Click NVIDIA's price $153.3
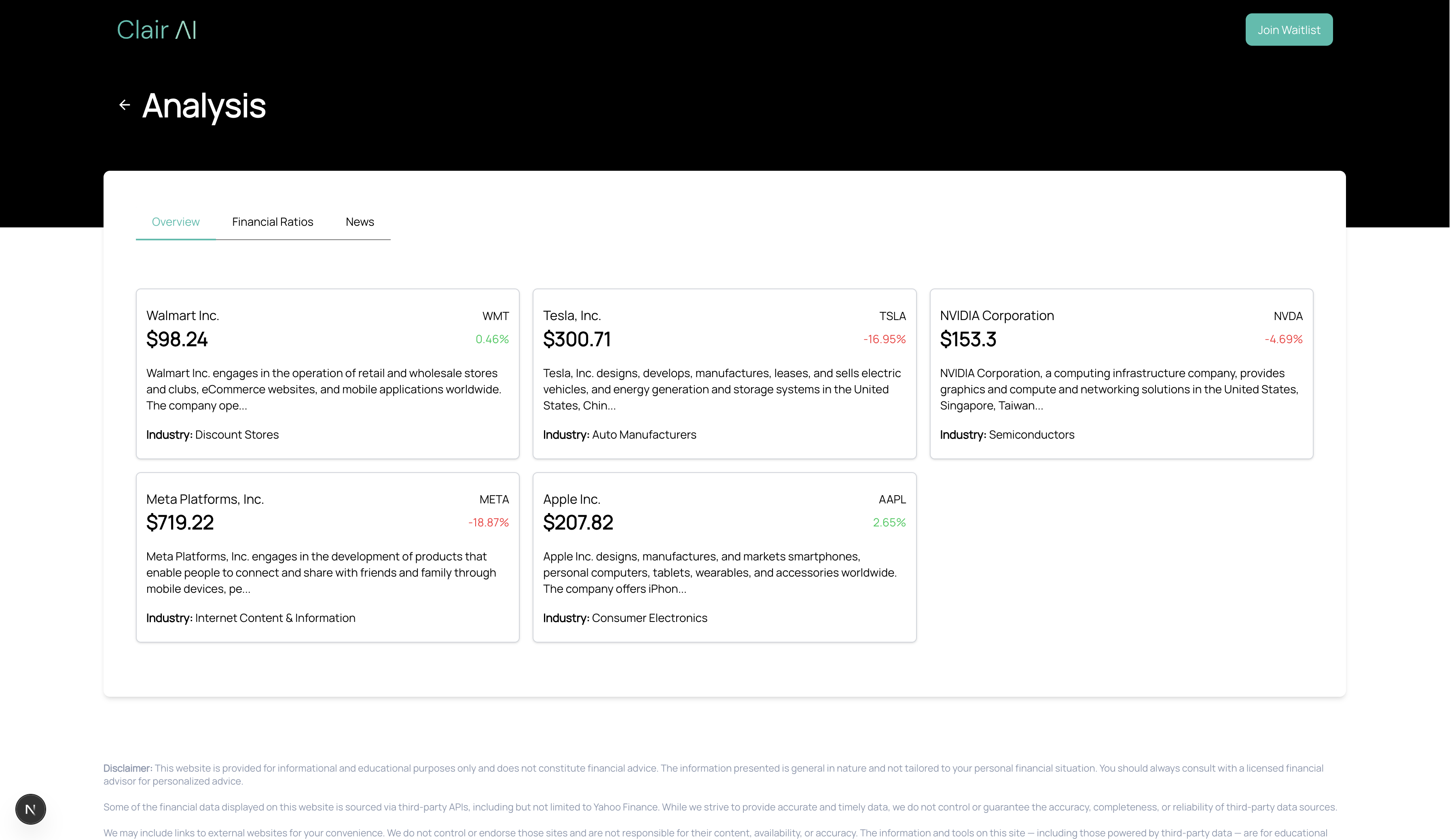Screen dimensions: 1456x840 [967, 339]
